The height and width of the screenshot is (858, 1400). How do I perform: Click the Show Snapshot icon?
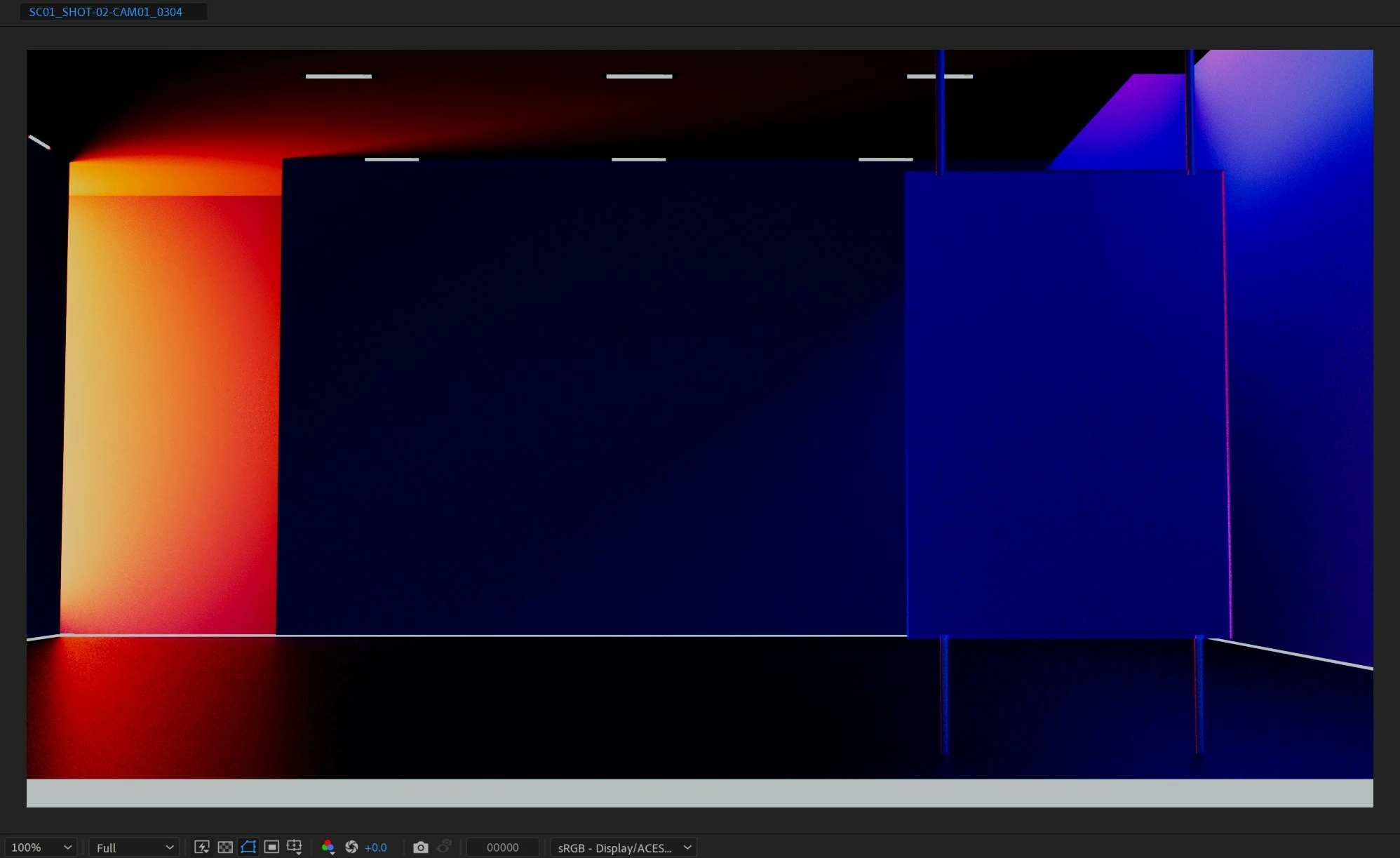(444, 847)
